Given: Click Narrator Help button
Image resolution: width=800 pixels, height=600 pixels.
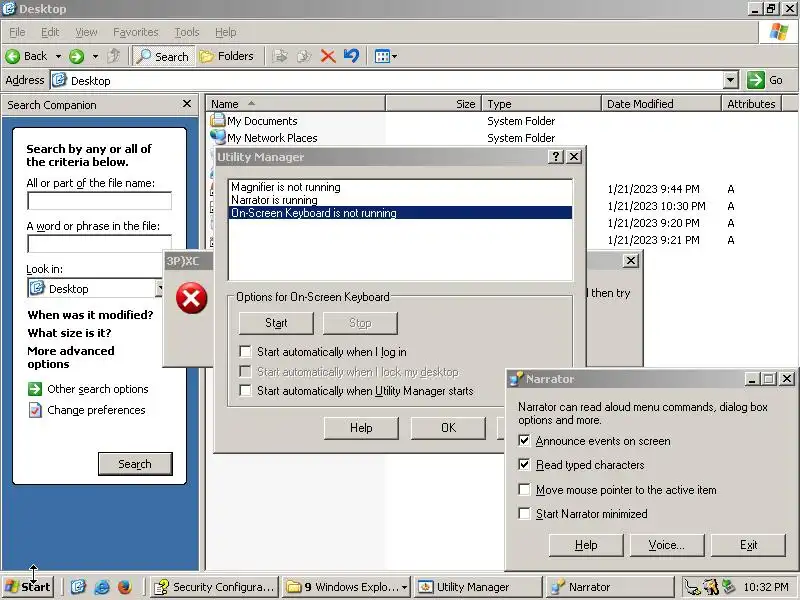Looking at the screenshot, I should click(x=586, y=545).
